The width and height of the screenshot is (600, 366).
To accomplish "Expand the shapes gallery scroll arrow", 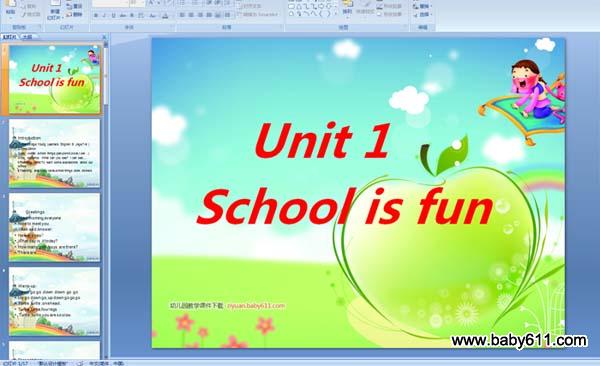I will click(x=336, y=14).
